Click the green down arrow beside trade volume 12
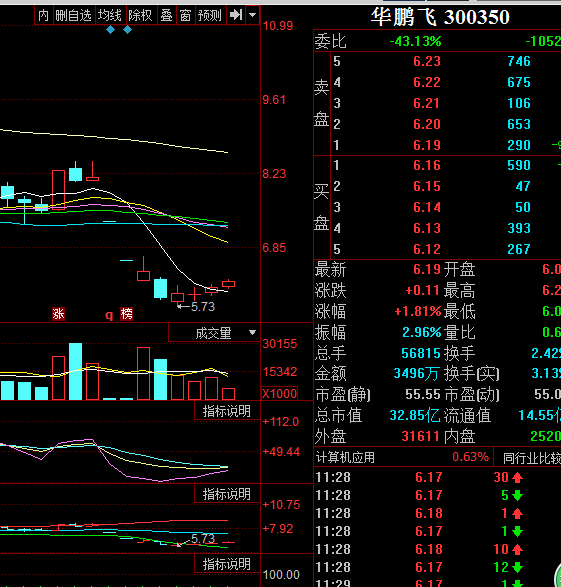561x587 pixels. (x=518, y=568)
